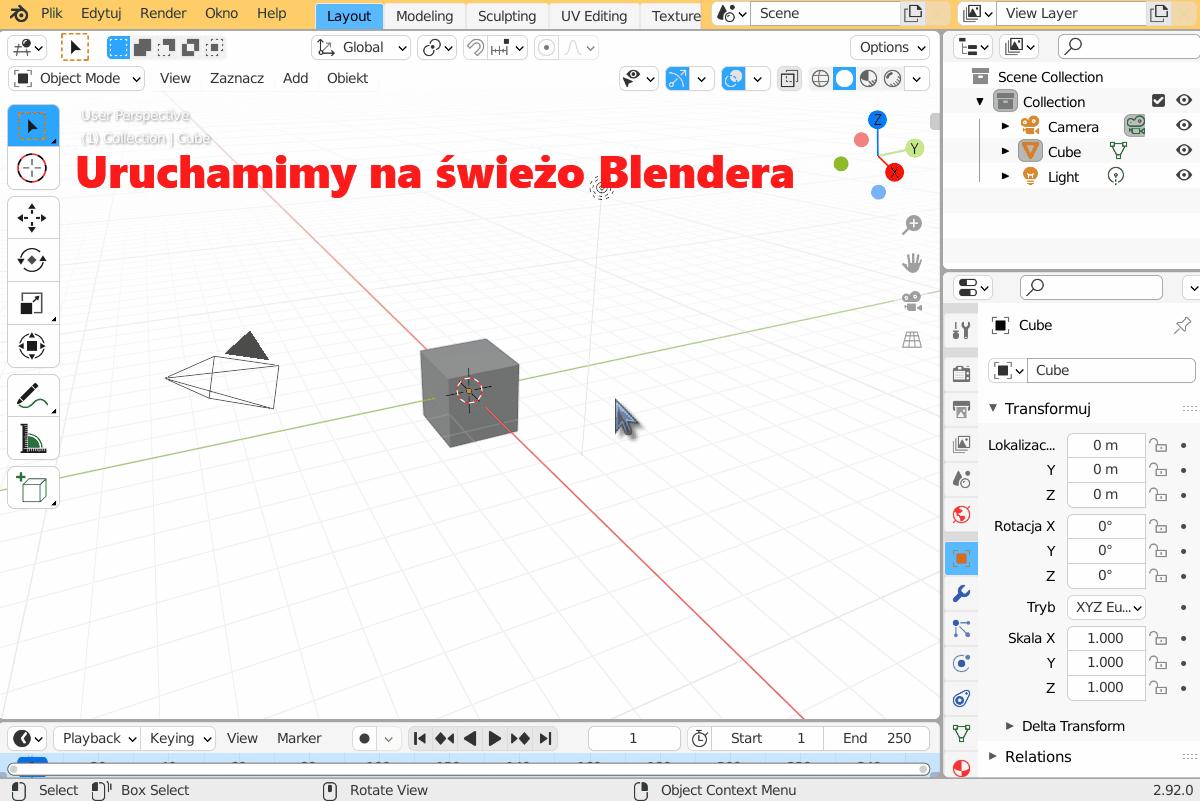Open the Particle properties tab

pos(961,628)
